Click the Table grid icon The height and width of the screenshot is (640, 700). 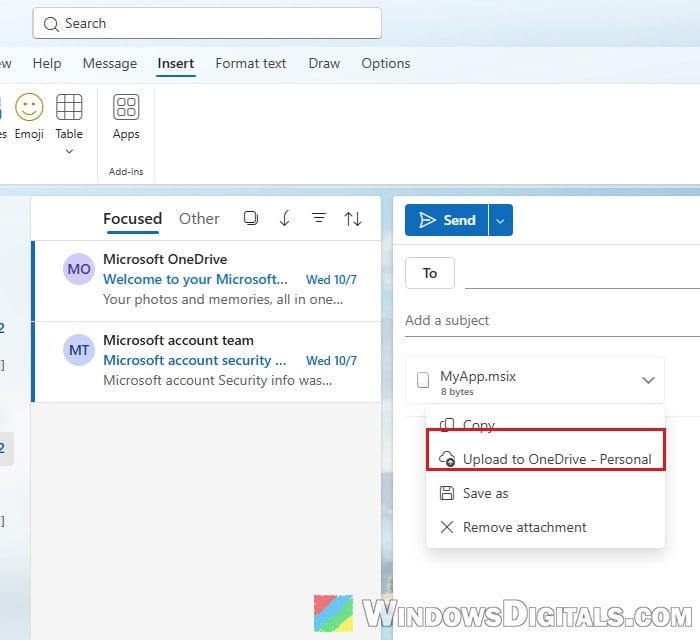pyautogui.click(x=69, y=107)
